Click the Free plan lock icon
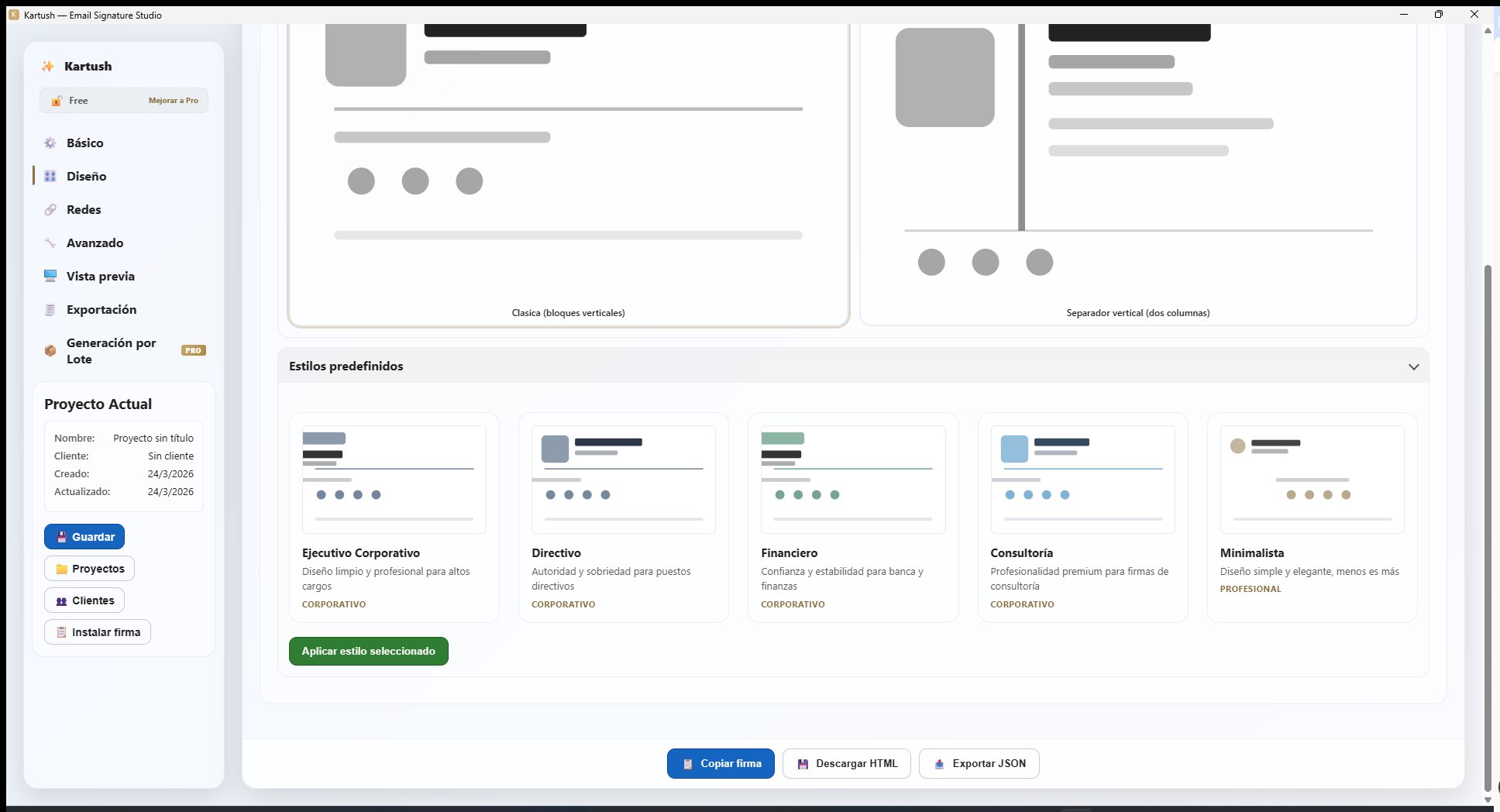Screen dimensions: 1500x812 click(57, 101)
